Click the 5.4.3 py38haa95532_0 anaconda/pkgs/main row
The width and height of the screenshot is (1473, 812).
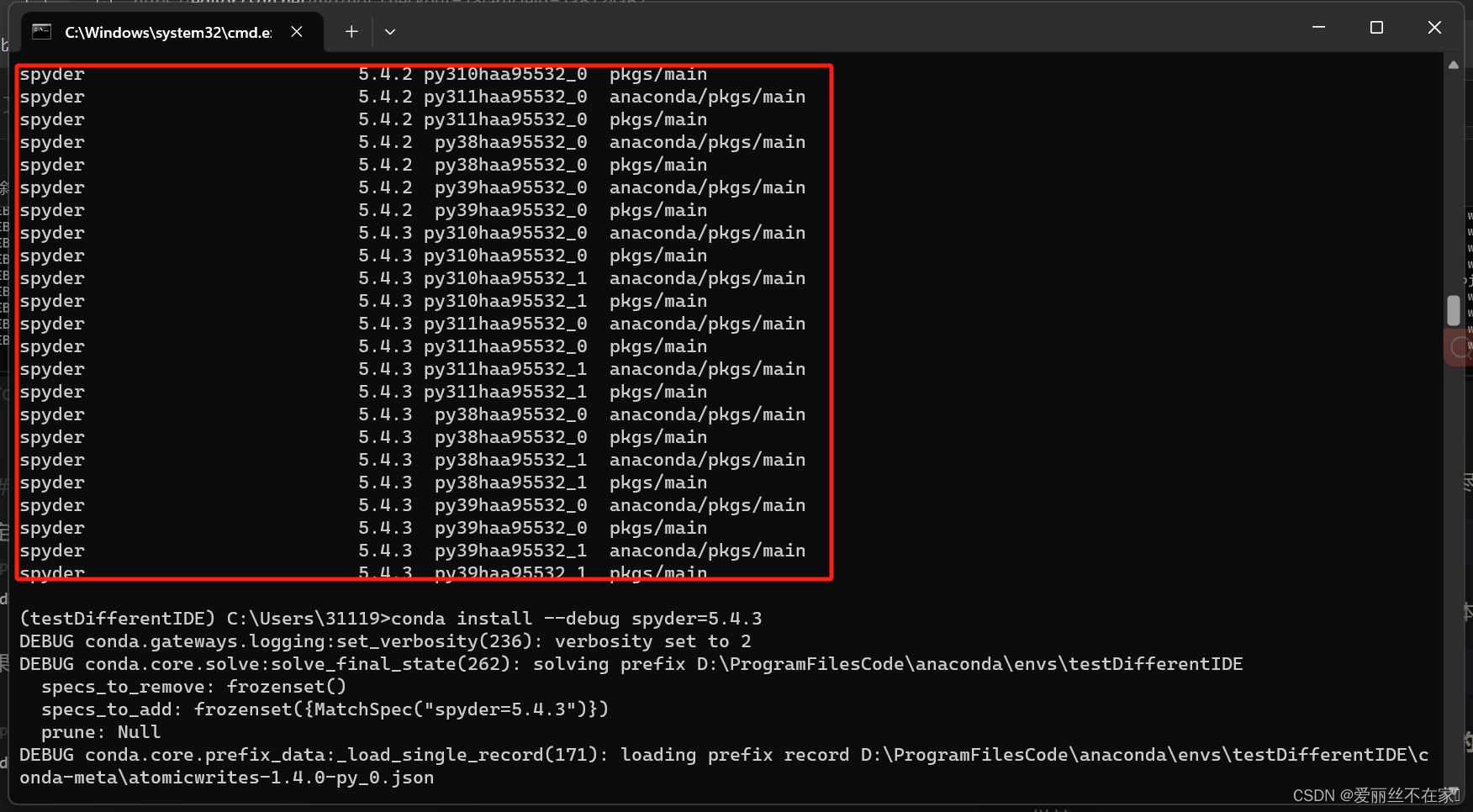coord(412,414)
